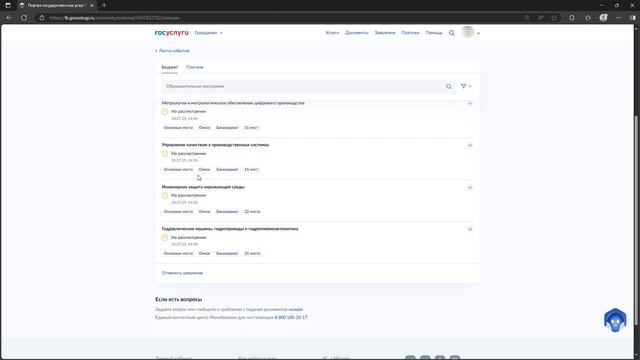
Task: Open the Платежи menu item
Action: tap(410, 33)
